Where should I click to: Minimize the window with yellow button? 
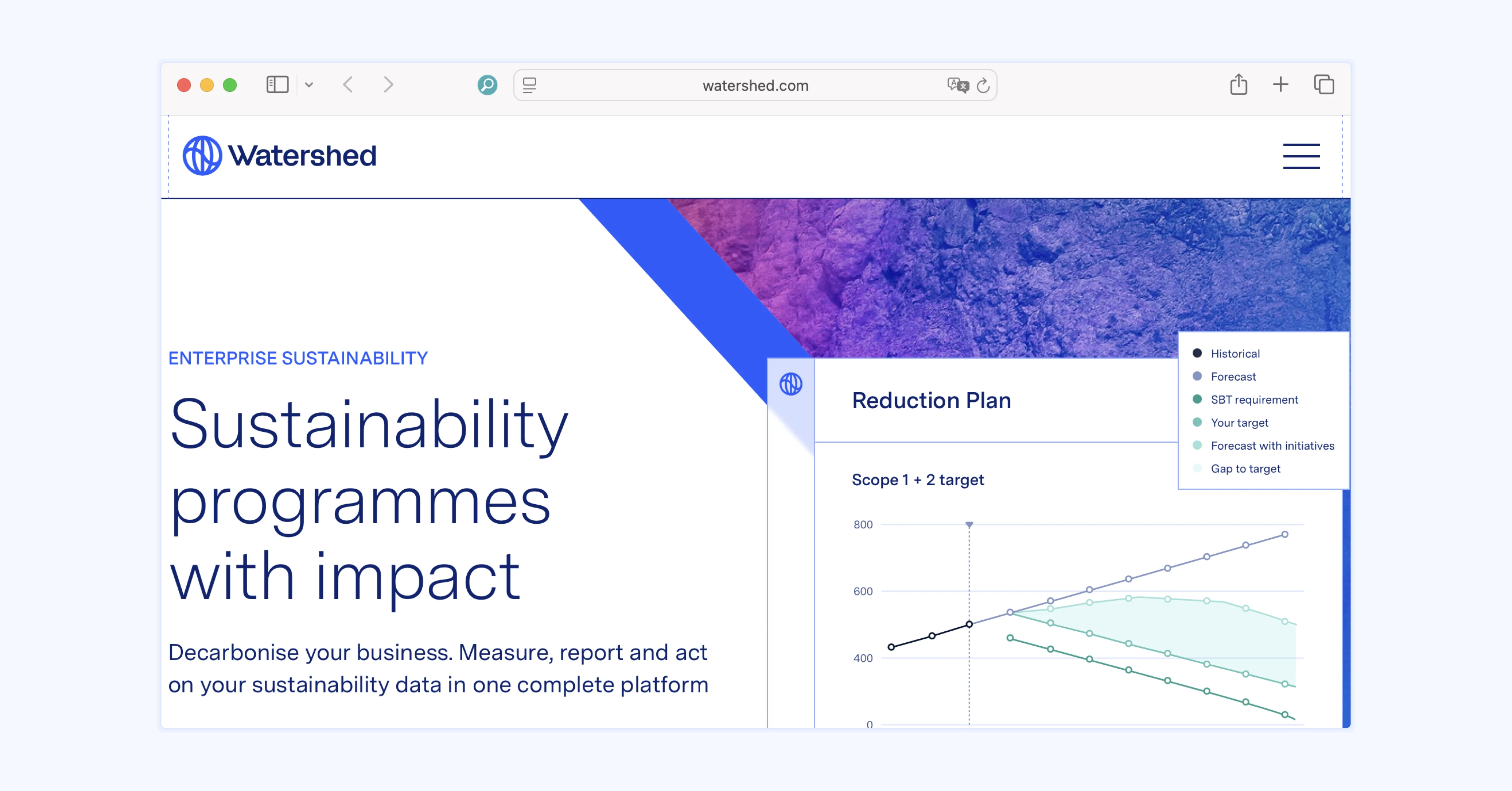(x=207, y=85)
